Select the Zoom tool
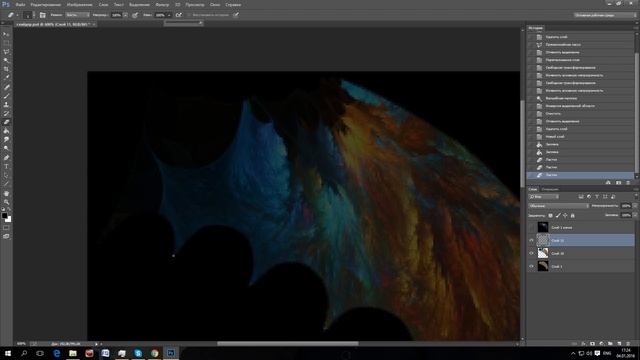 6,202
